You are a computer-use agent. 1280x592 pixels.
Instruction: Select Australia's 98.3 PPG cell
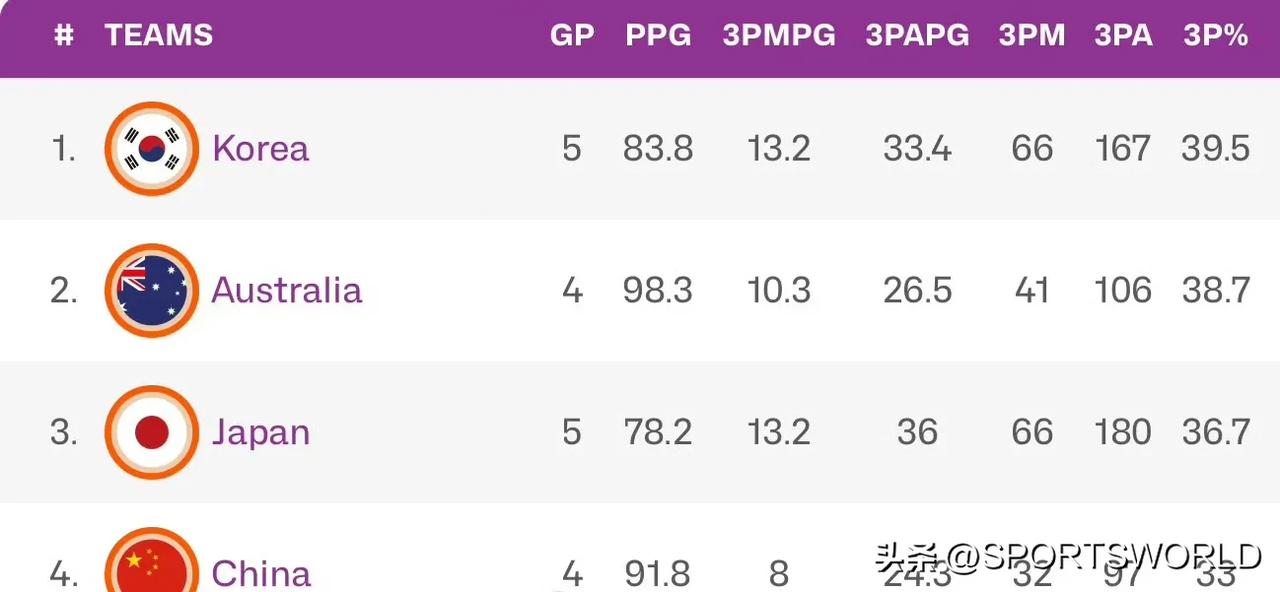(x=658, y=291)
